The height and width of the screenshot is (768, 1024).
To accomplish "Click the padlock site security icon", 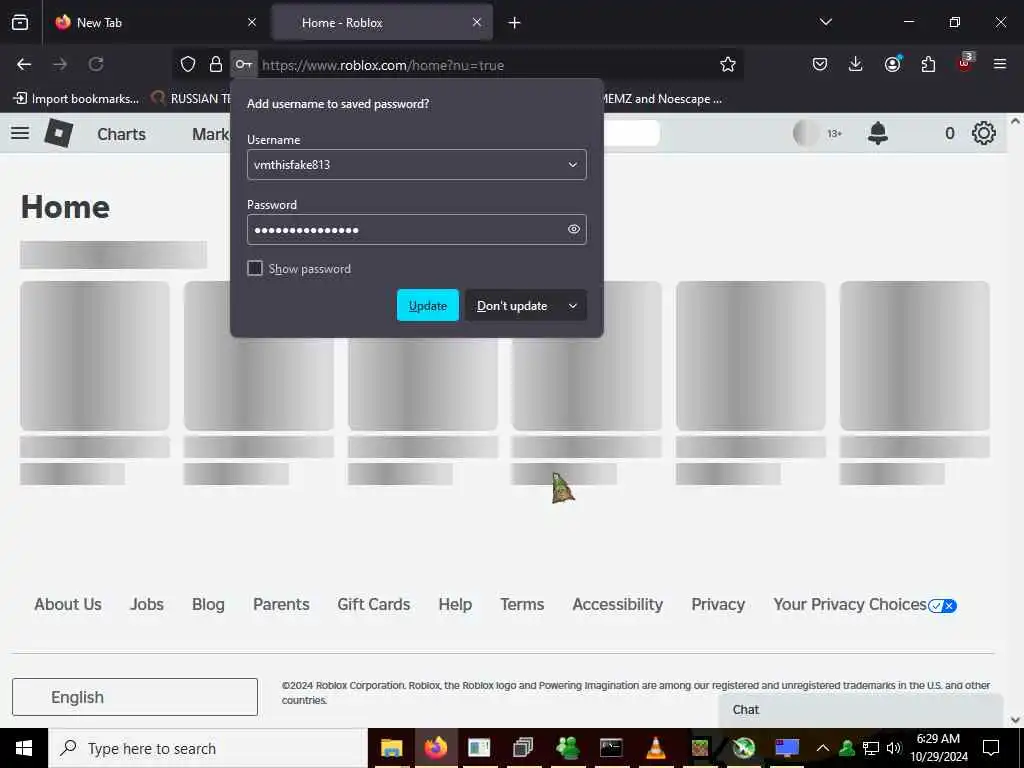I will [216, 64].
